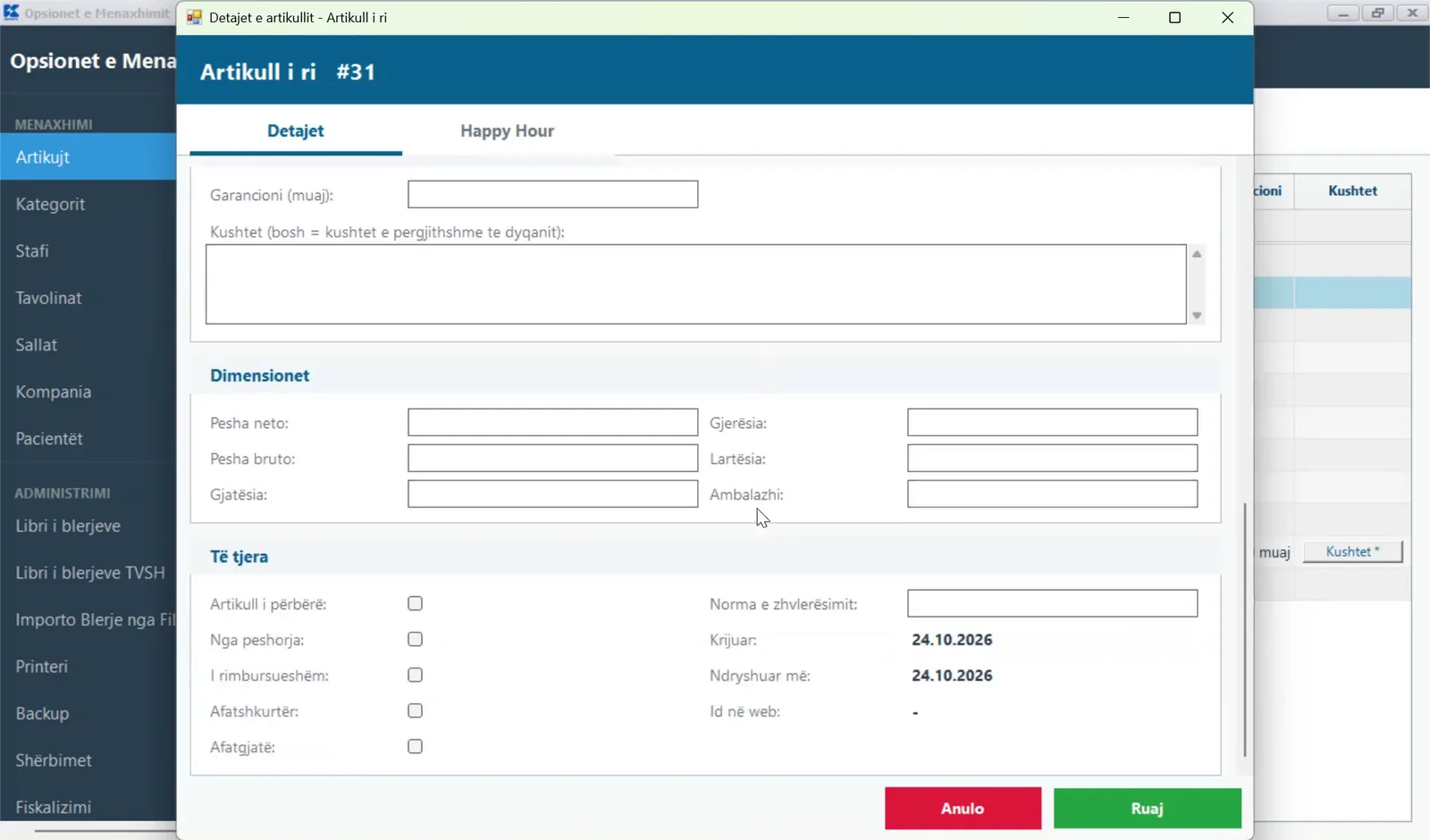Screen dimensions: 1430x840
Task: Open Shërbimet in the sidebar
Action: (x=88, y=760)
